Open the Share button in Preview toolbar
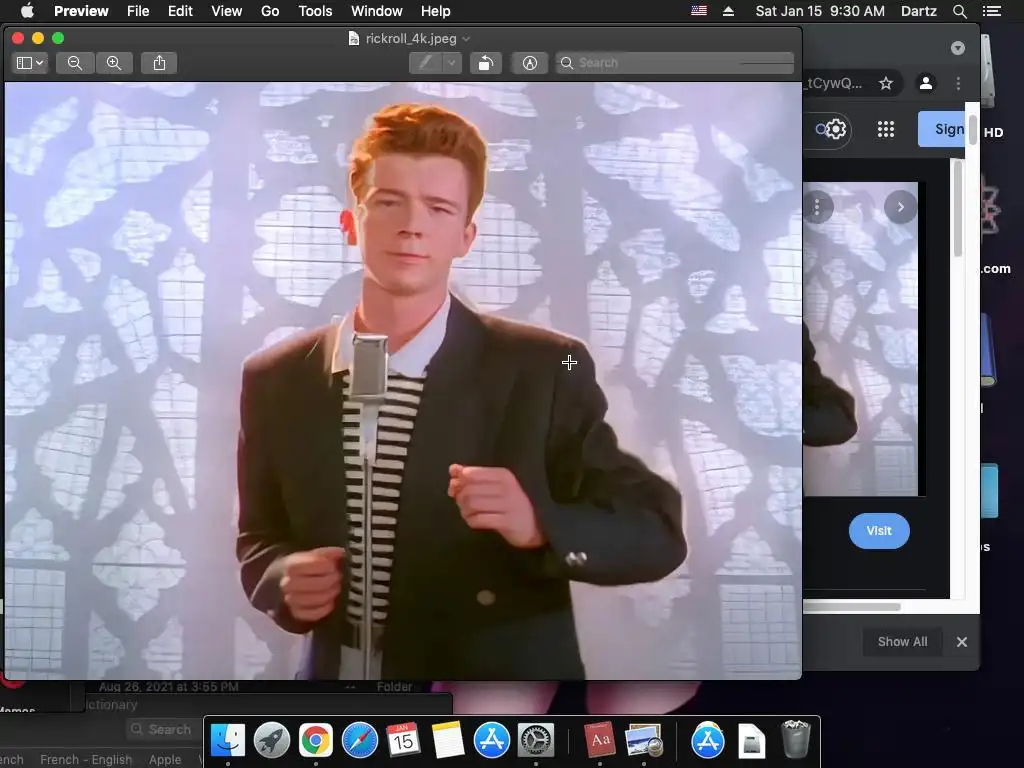The height and width of the screenshot is (768, 1024). coord(159,63)
